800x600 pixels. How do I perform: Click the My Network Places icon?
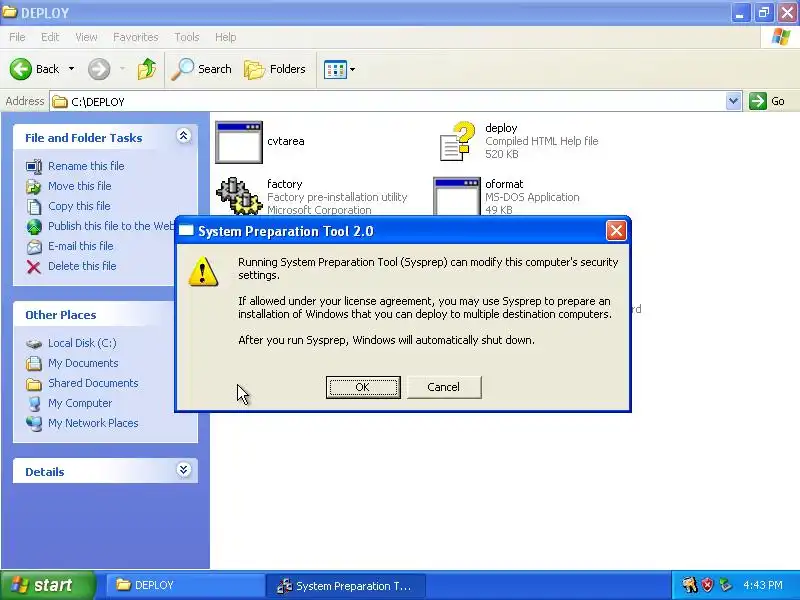tap(34, 423)
